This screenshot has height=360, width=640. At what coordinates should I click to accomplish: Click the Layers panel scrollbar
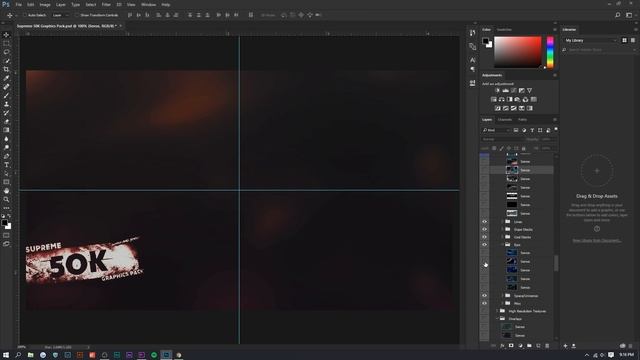point(556,263)
